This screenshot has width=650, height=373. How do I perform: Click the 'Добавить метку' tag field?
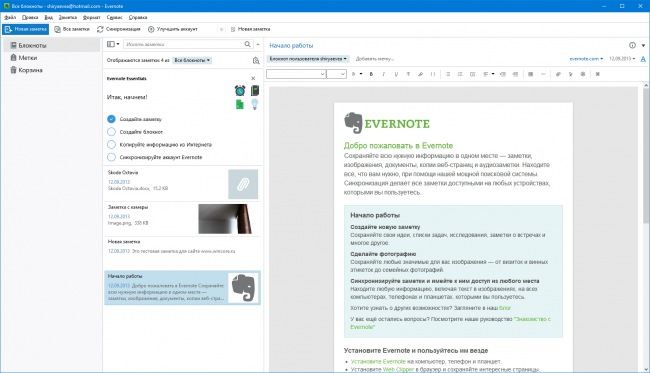[374, 59]
